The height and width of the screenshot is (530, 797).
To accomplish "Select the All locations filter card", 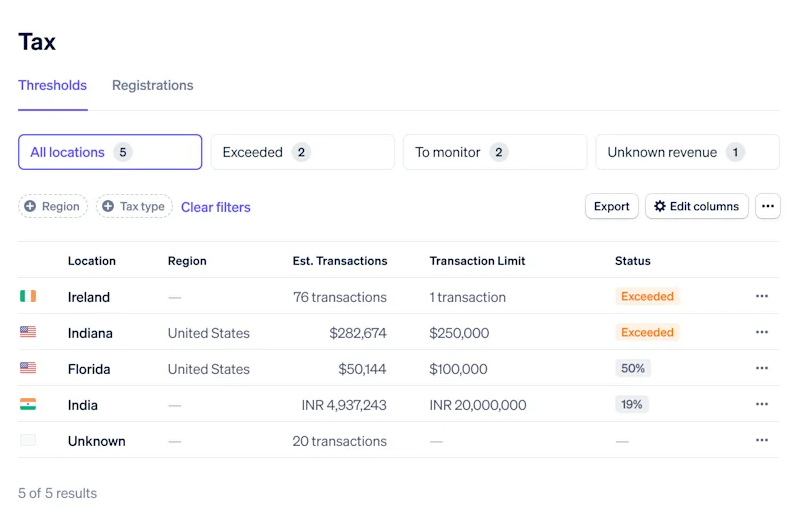I will (x=110, y=152).
